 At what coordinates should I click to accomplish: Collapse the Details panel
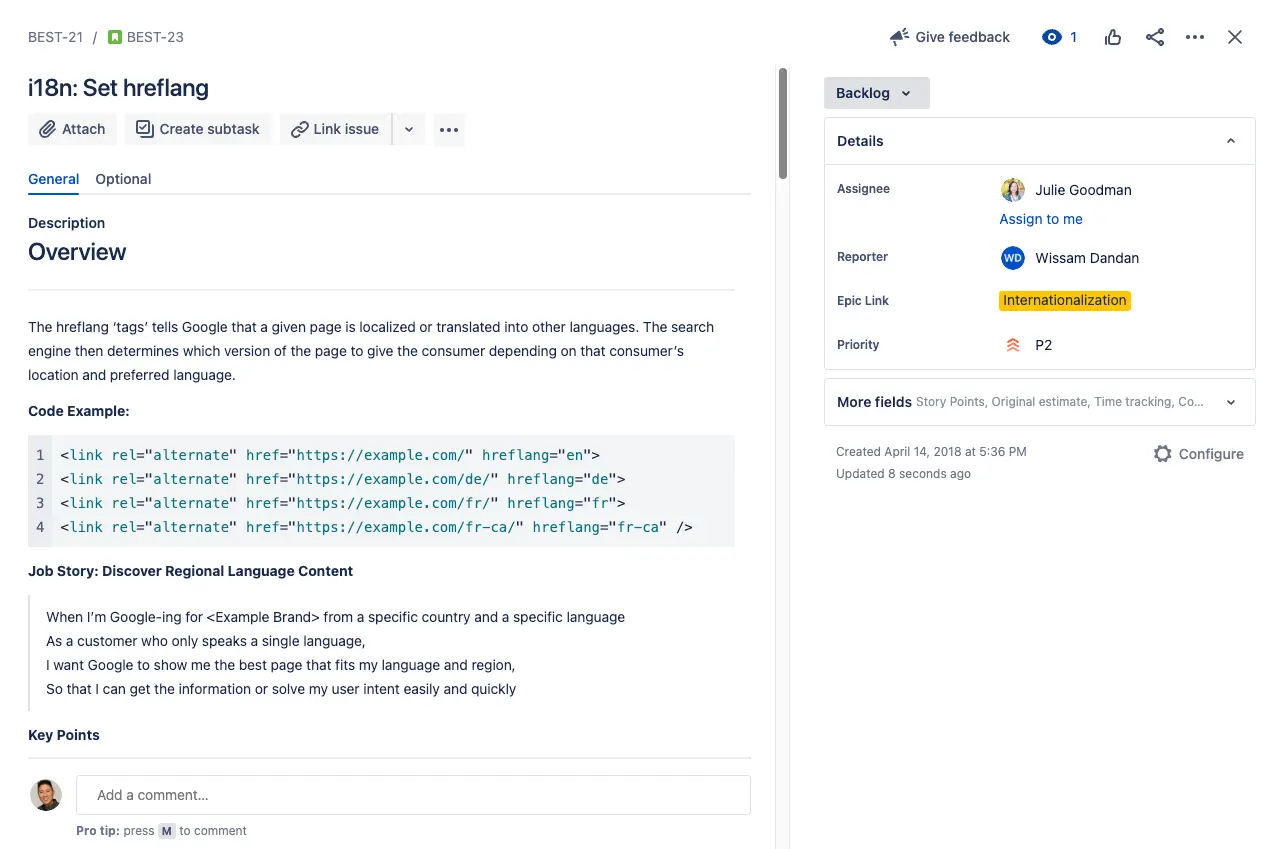click(1231, 141)
